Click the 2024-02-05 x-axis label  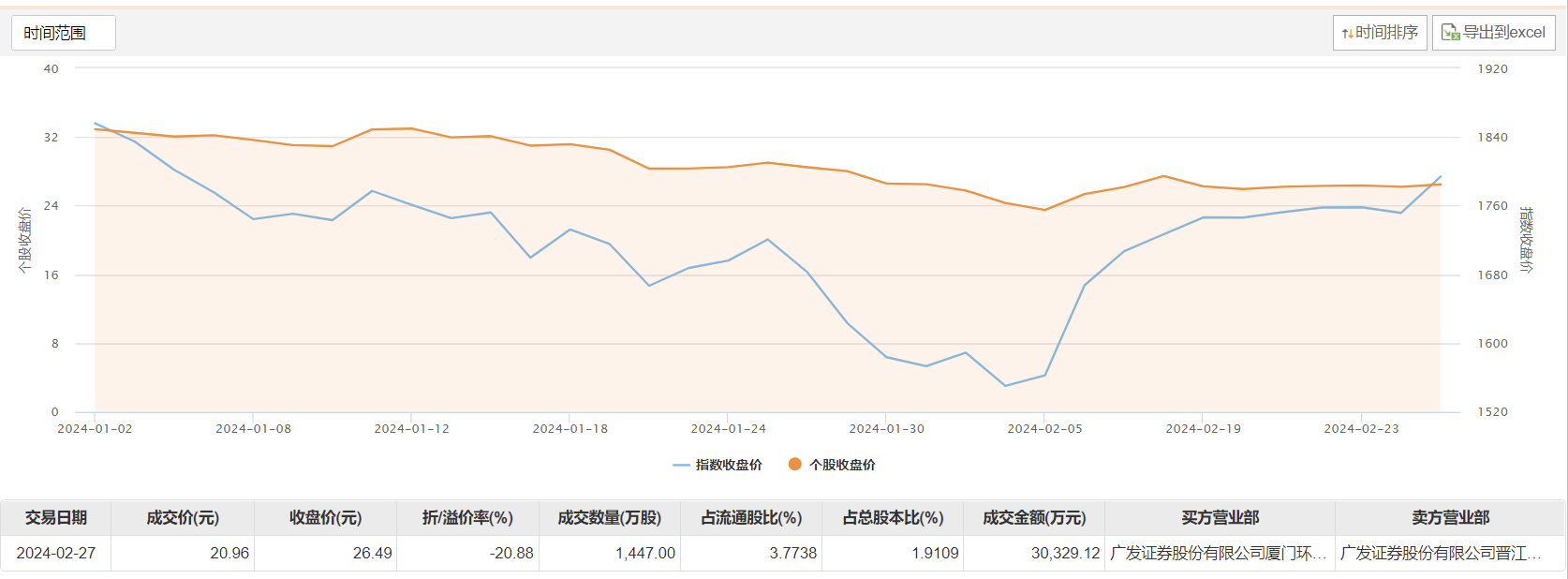point(1044,429)
